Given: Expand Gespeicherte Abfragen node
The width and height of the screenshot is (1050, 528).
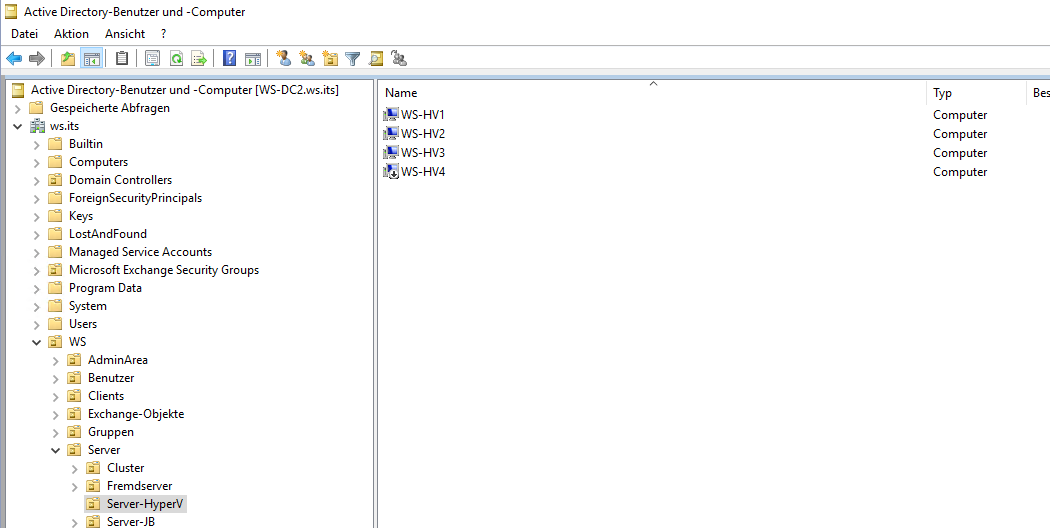Looking at the screenshot, I should (x=17, y=109).
